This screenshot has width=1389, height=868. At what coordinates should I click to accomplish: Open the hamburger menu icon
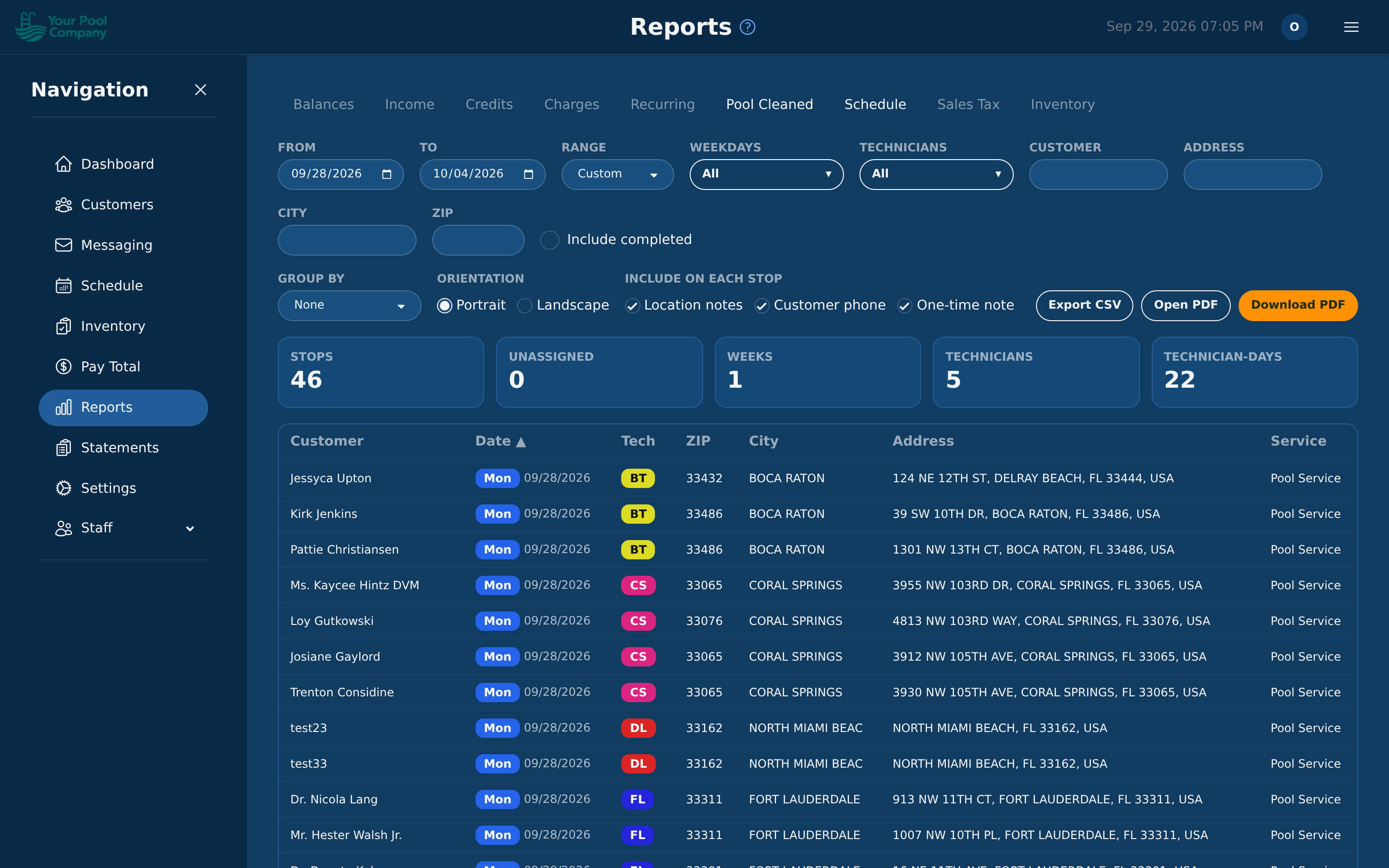pos(1351,27)
